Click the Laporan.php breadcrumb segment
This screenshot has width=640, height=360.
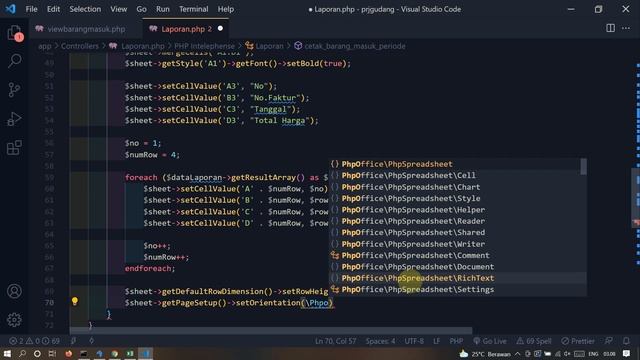click(x=142, y=46)
